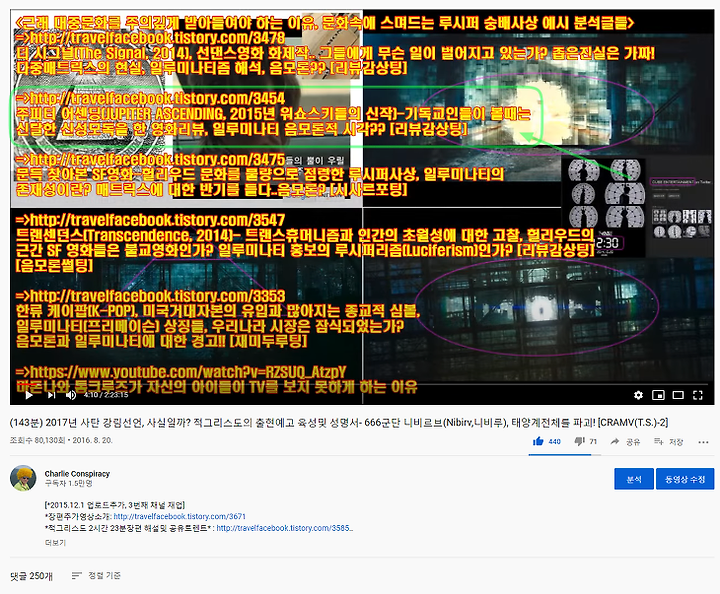Viewport: 720px width, 594px height.
Task: Open the tistory.com/3671 link
Action: click(180, 516)
